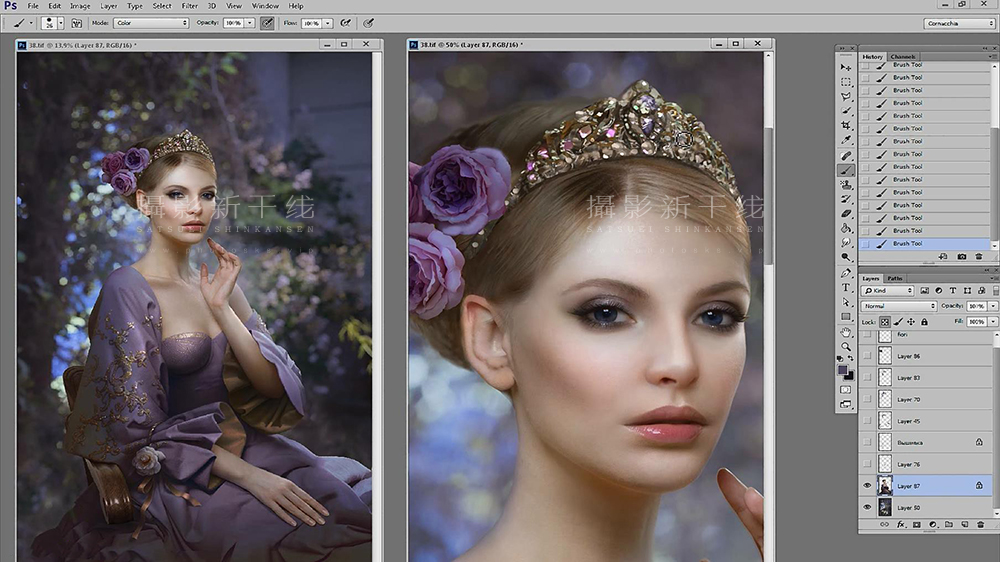Create a new layer group

(949, 524)
